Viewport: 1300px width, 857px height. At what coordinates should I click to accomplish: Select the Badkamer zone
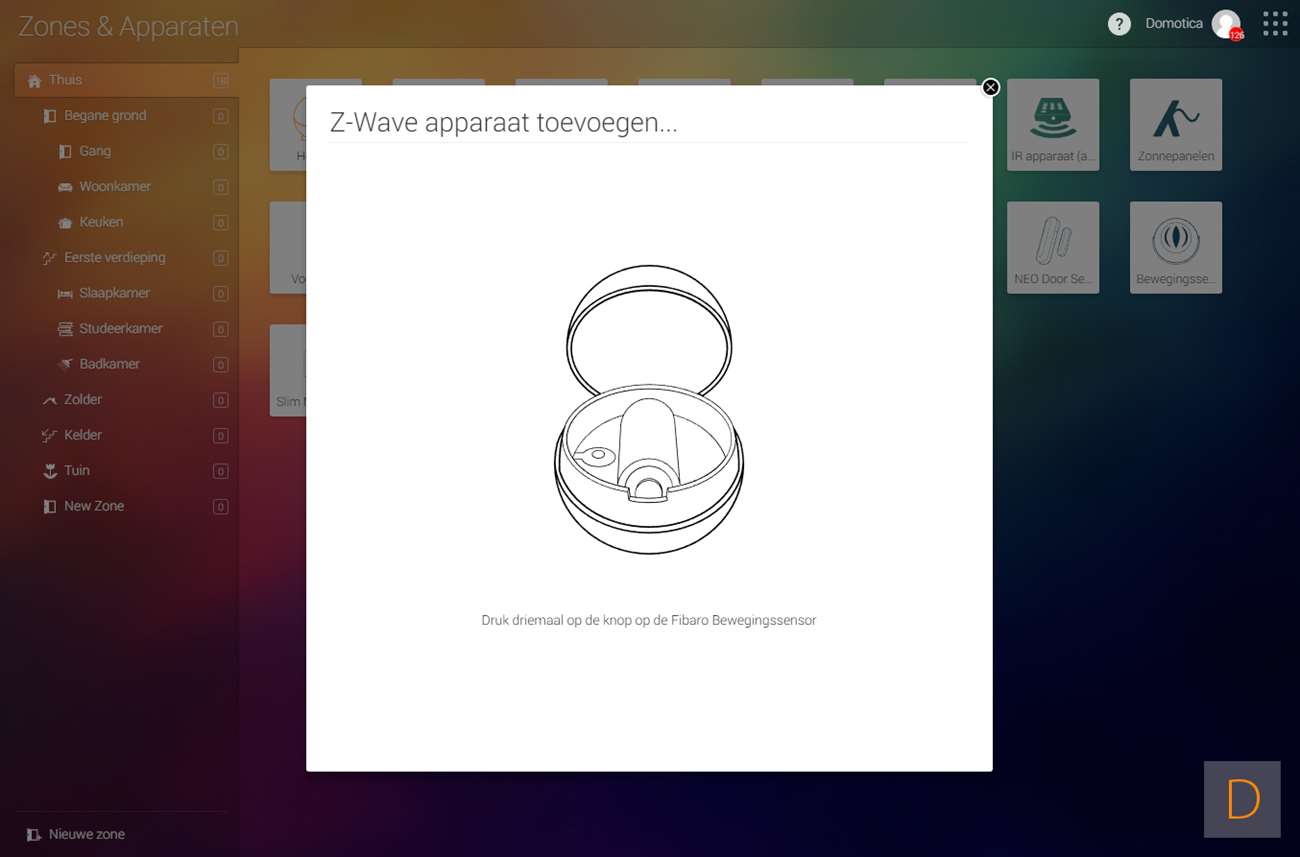[134, 364]
